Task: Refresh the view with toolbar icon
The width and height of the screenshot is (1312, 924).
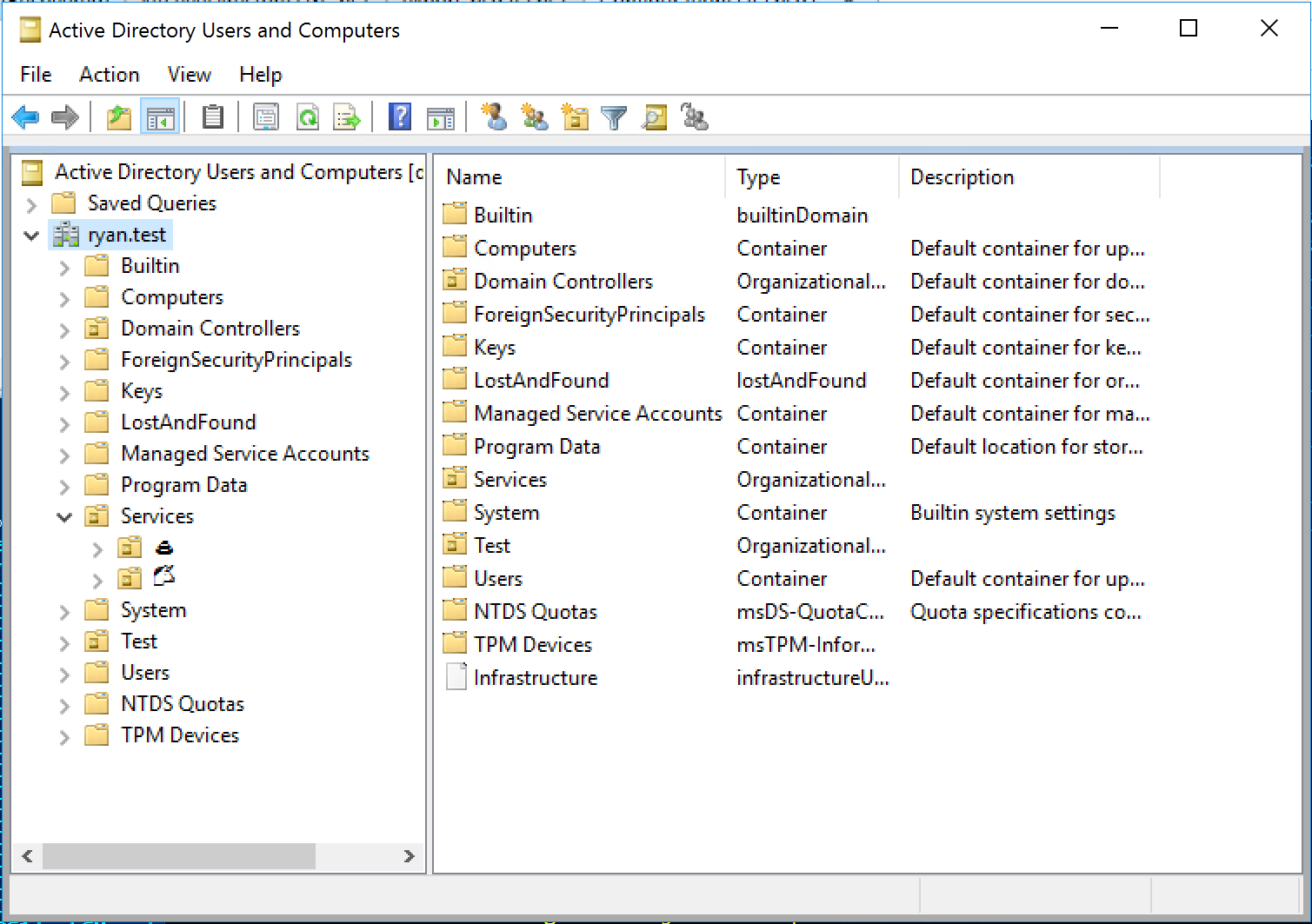Action: tap(308, 116)
